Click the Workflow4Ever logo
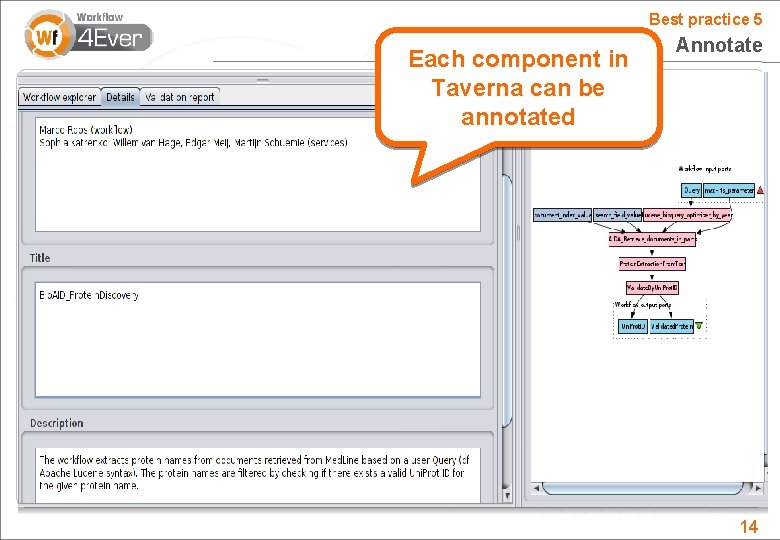780x540 pixels. (89, 34)
